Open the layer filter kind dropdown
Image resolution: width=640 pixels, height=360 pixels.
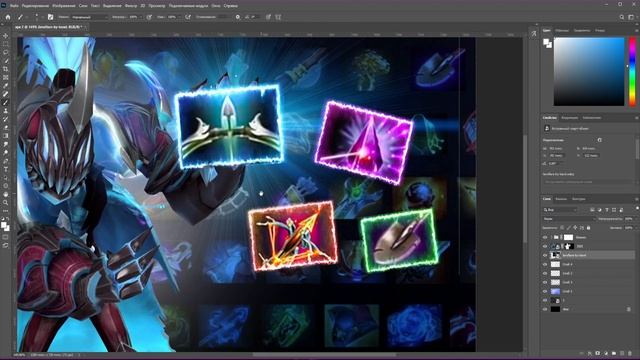[560, 210]
